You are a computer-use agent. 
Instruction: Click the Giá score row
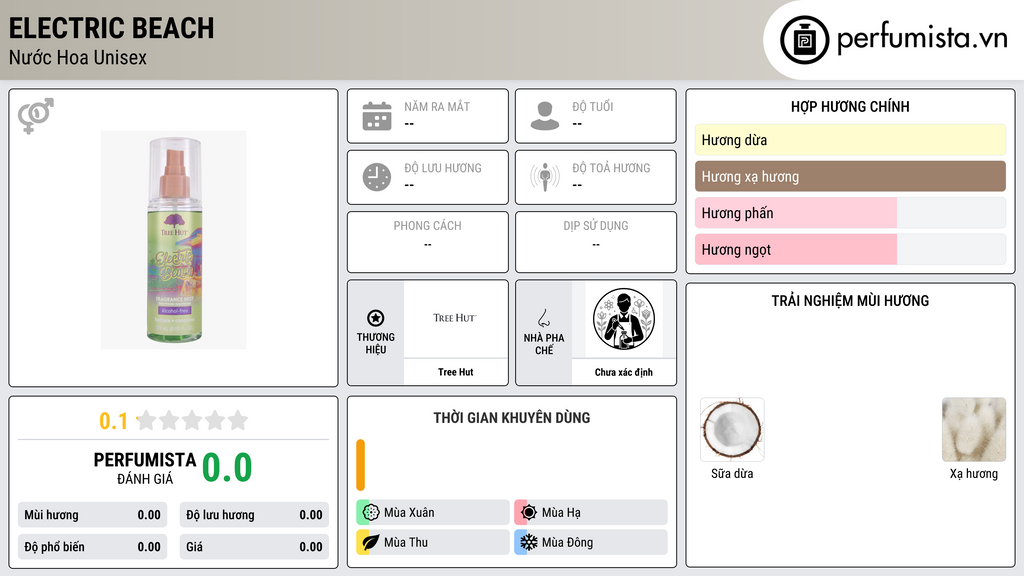pyautogui.click(x=254, y=547)
